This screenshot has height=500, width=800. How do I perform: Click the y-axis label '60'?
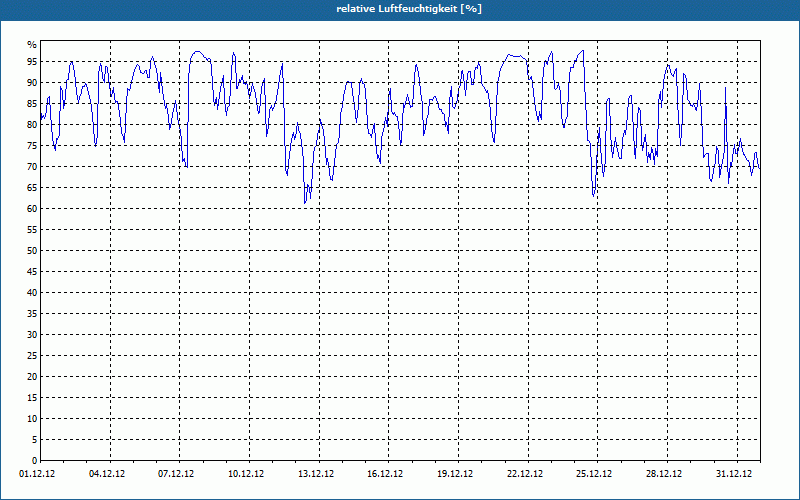click(x=32, y=209)
